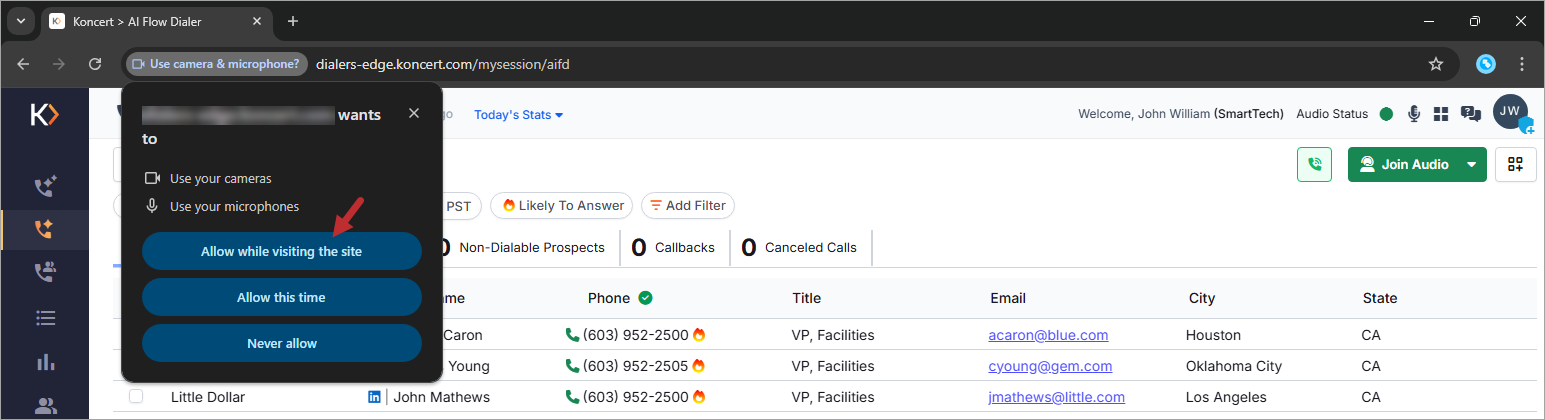Click the verified checkmark beside the Phone header
The image size is (1545, 420).
click(x=646, y=298)
